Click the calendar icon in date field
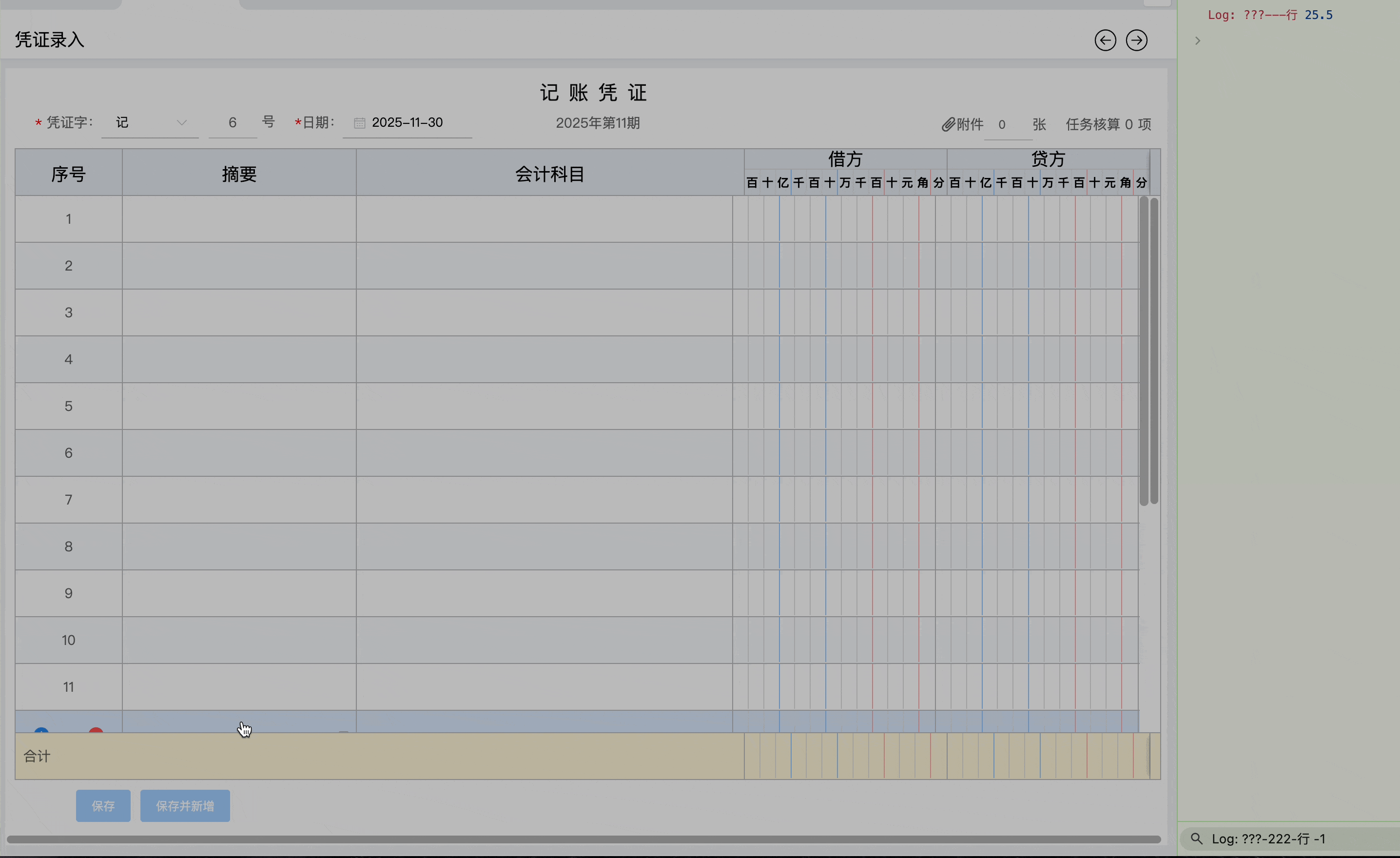 [x=359, y=123]
